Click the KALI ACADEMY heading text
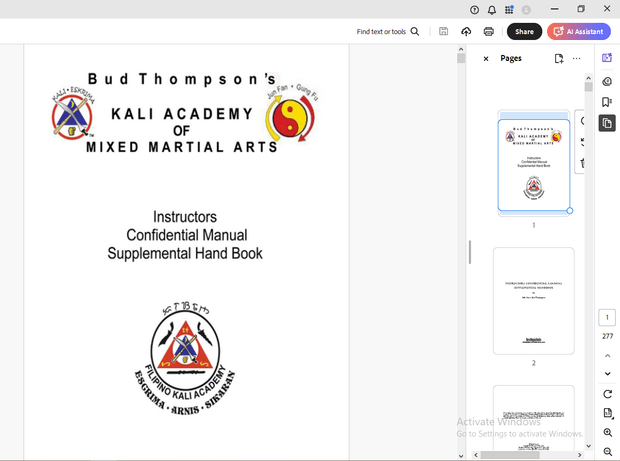620x461 pixels. 182,114
